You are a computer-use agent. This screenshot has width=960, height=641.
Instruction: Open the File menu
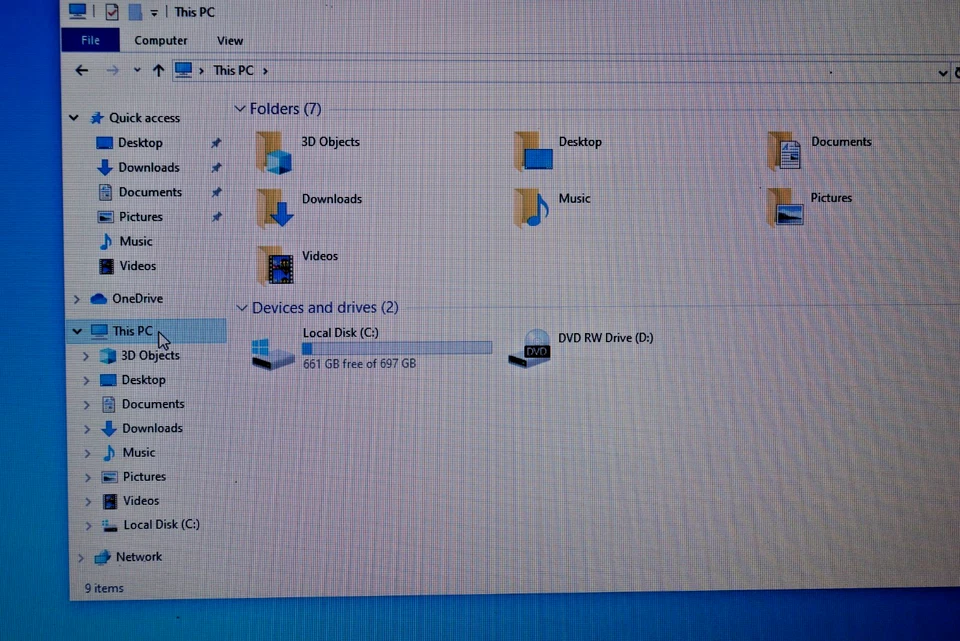90,40
